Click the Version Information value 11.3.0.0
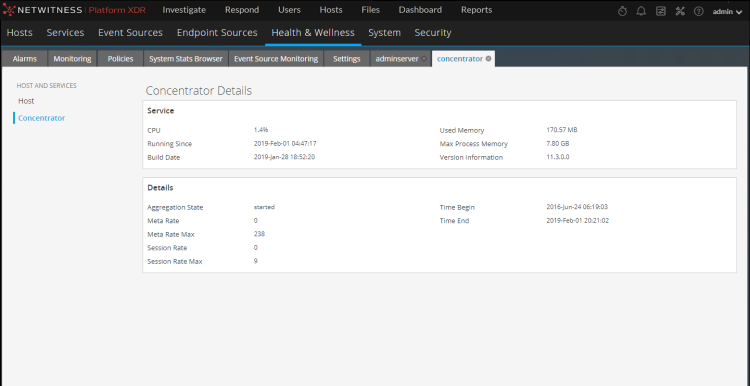The image size is (750, 386). 558,157
